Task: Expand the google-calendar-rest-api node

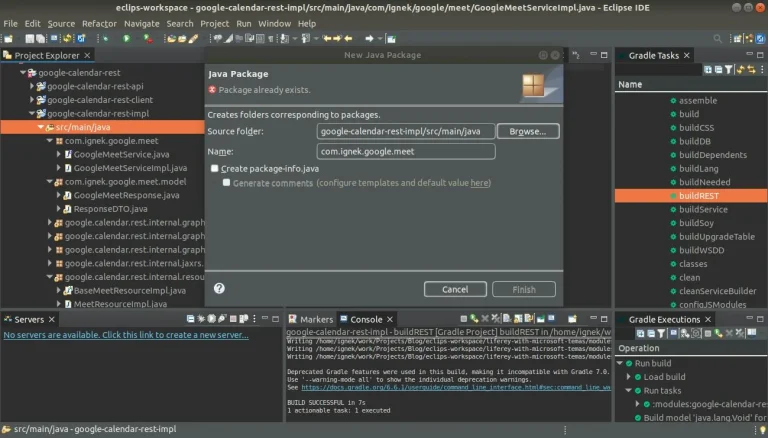Action: pos(32,86)
